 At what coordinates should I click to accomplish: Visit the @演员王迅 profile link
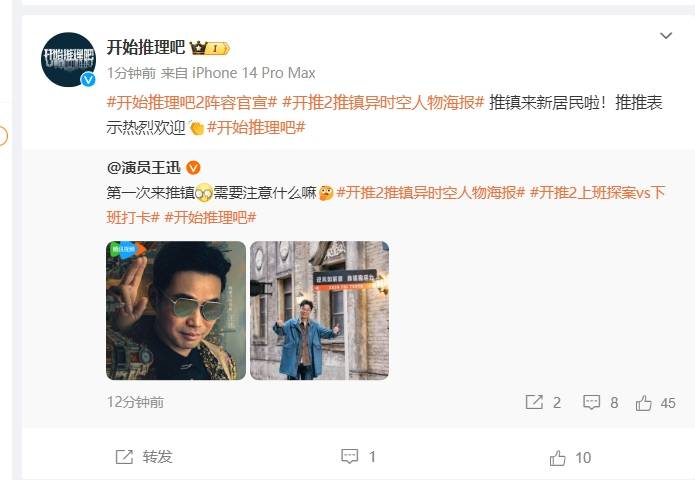tap(144, 168)
